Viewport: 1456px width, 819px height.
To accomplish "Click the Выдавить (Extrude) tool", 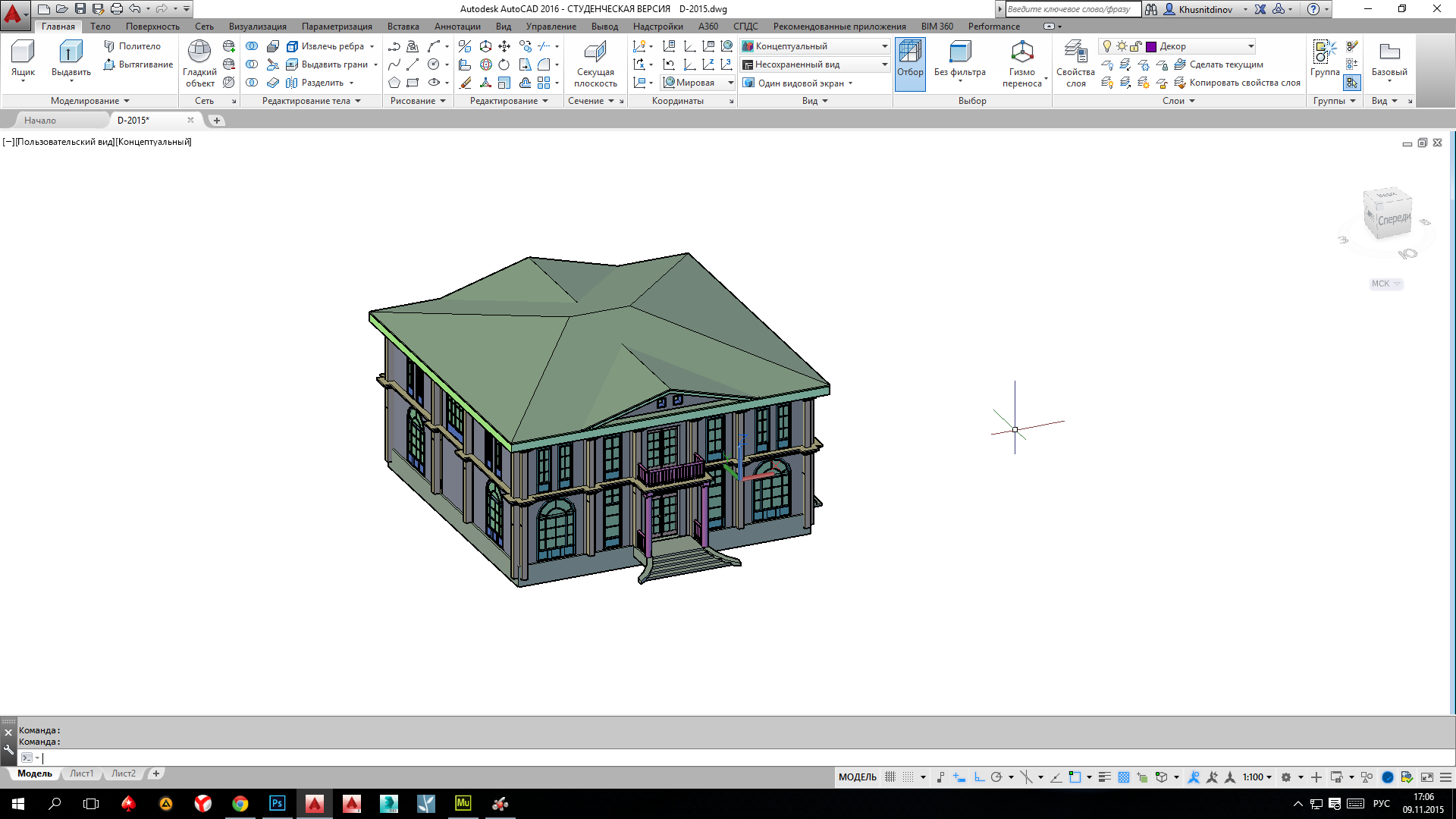I will 71,60.
